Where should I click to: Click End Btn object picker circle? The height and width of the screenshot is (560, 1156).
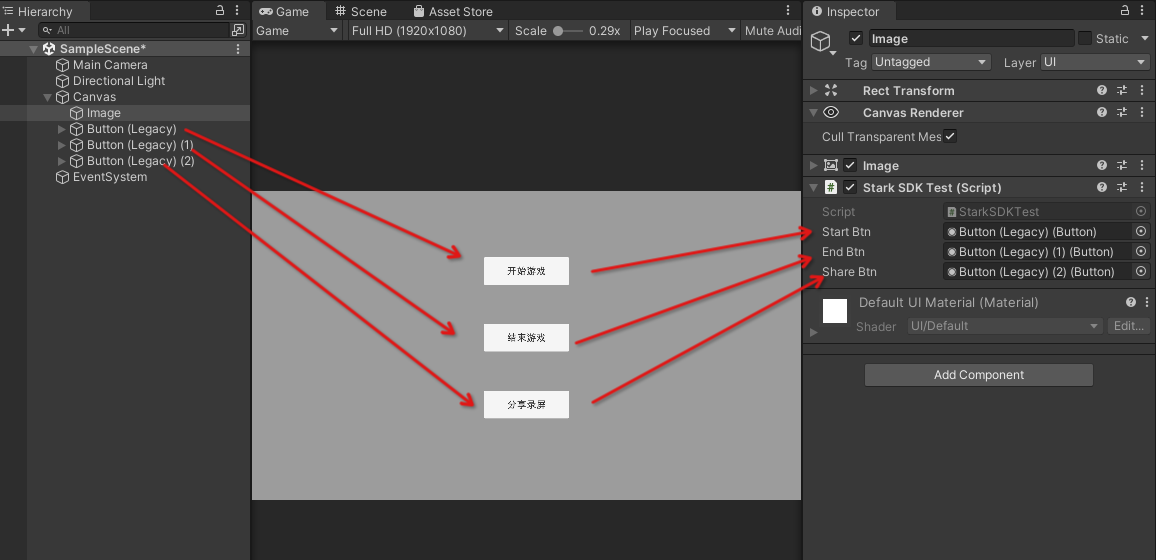[1141, 251]
